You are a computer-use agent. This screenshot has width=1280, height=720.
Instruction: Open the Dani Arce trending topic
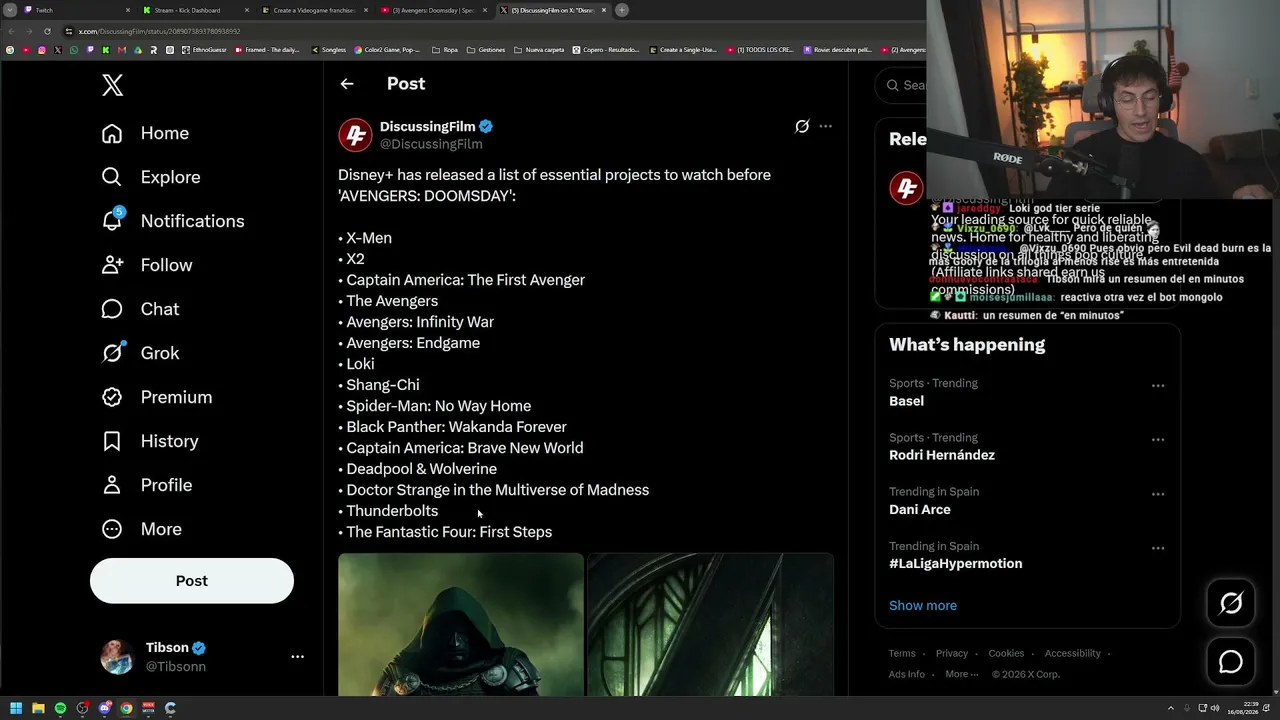coord(920,509)
